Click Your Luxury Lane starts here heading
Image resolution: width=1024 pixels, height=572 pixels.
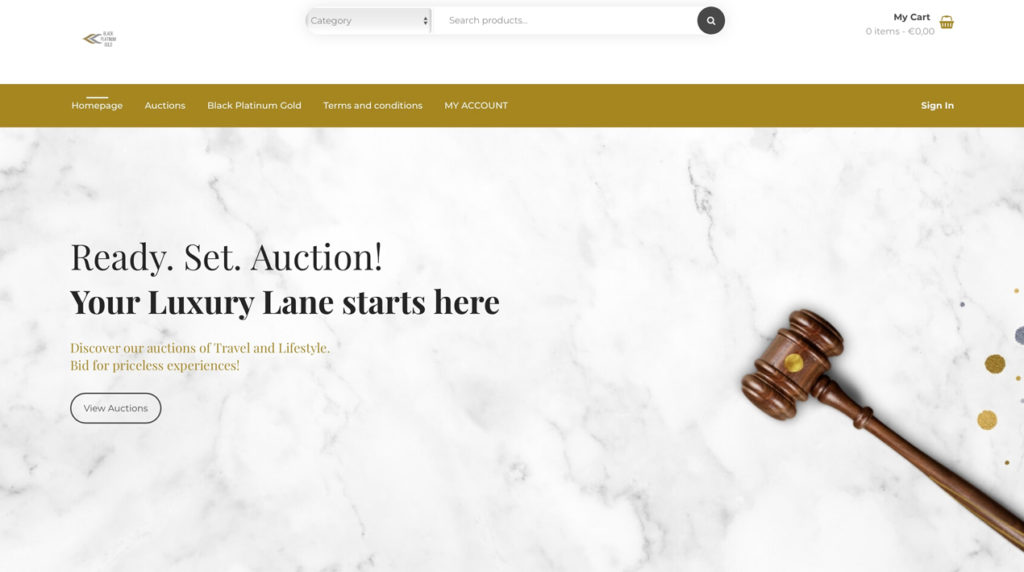point(285,302)
